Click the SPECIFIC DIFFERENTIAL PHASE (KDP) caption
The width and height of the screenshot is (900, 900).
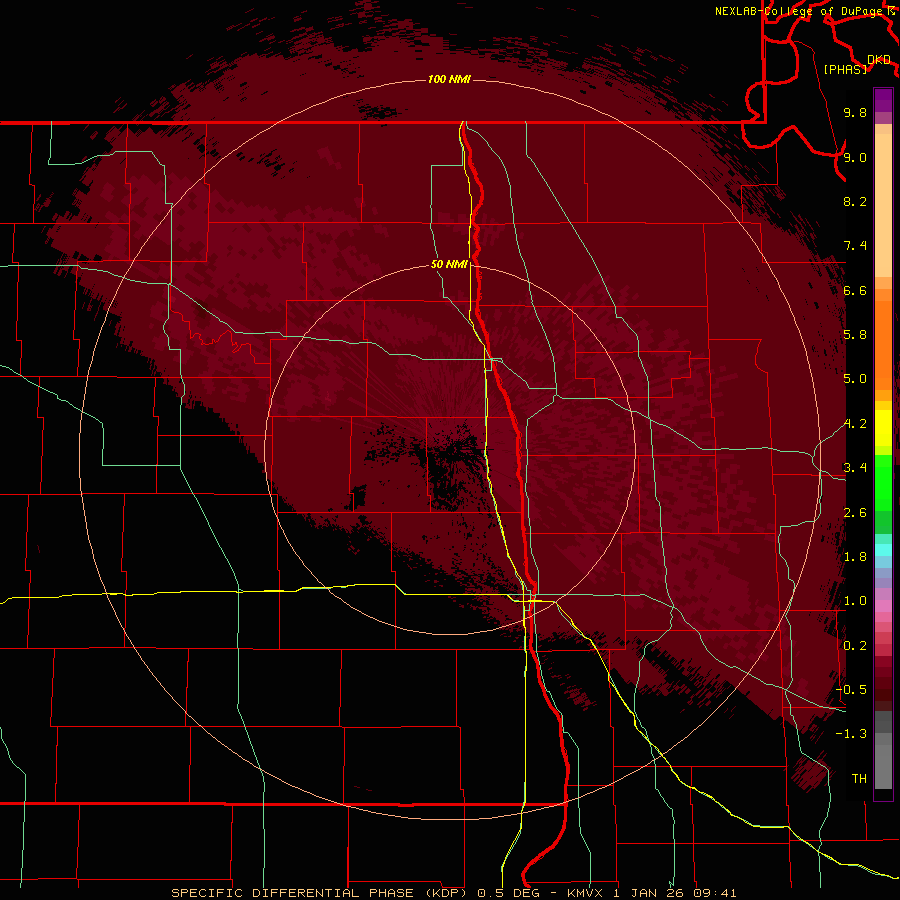(x=321, y=893)
